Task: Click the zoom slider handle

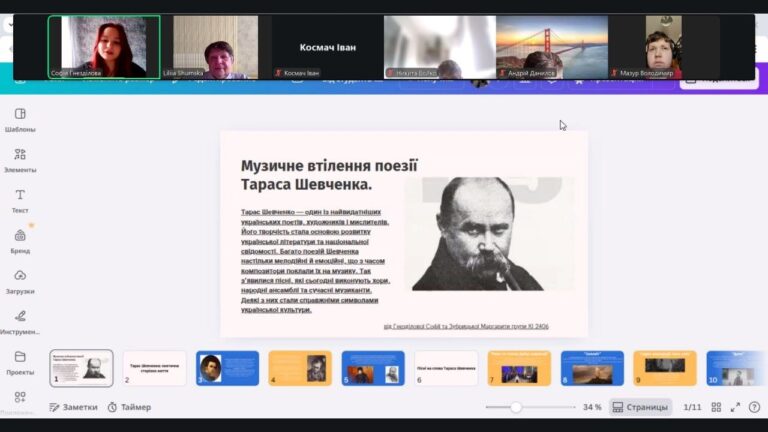Action: point(516,407)
